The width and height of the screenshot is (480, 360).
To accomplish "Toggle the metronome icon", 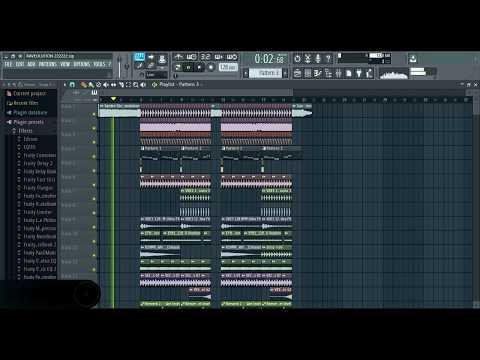I will pyautogui.click(x=179, y=57).
